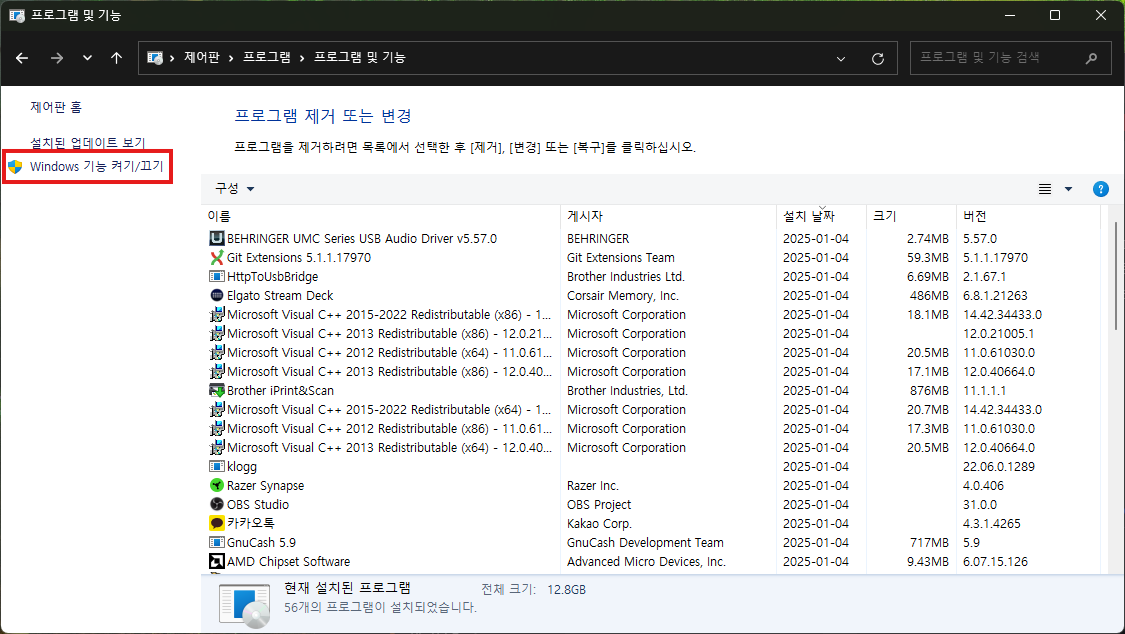Select the Git Extensions icon
Viewport: 1125px width, 634px height.
coord(217,257)
